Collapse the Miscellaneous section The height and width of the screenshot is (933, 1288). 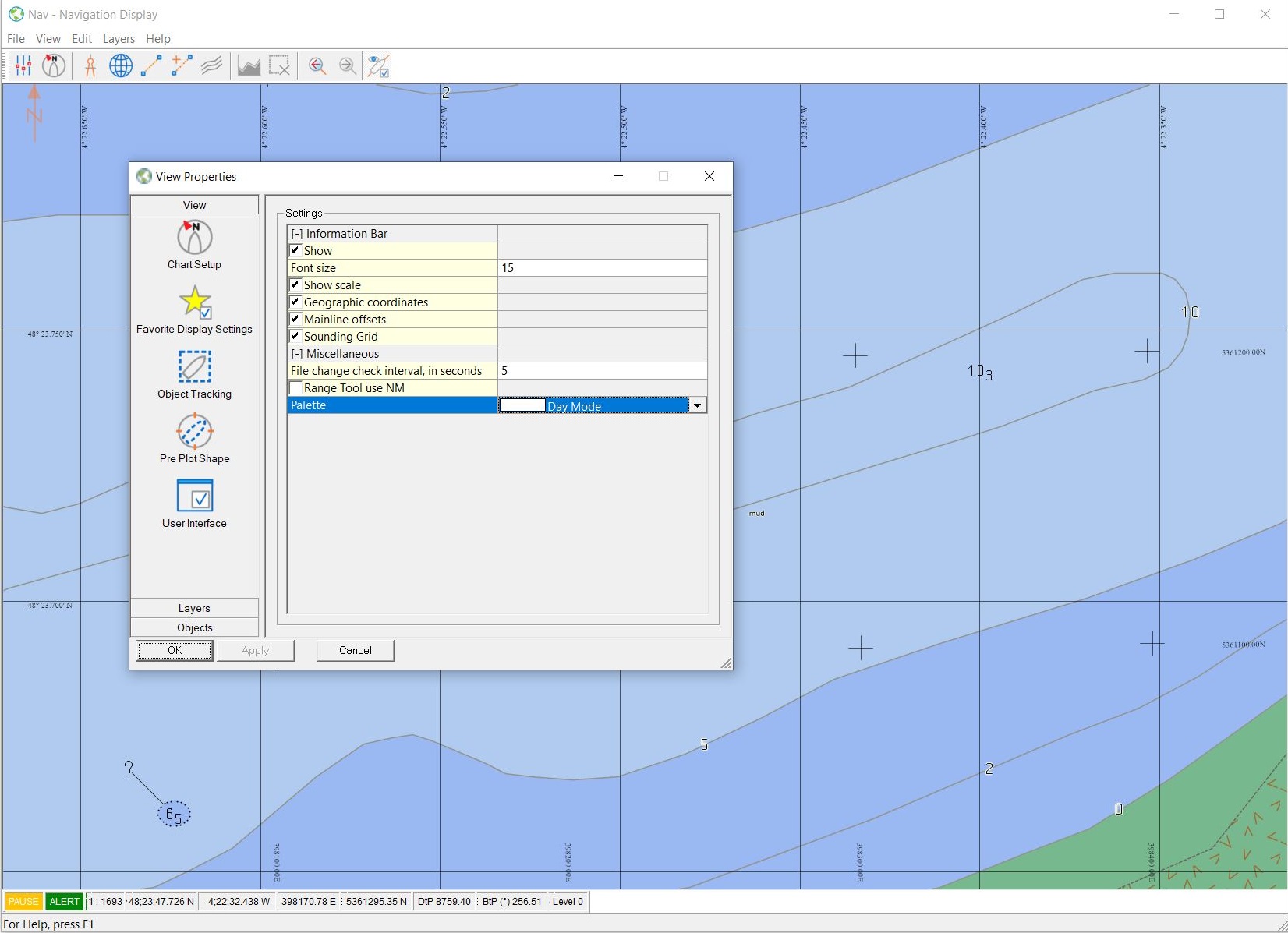(296, 354)
